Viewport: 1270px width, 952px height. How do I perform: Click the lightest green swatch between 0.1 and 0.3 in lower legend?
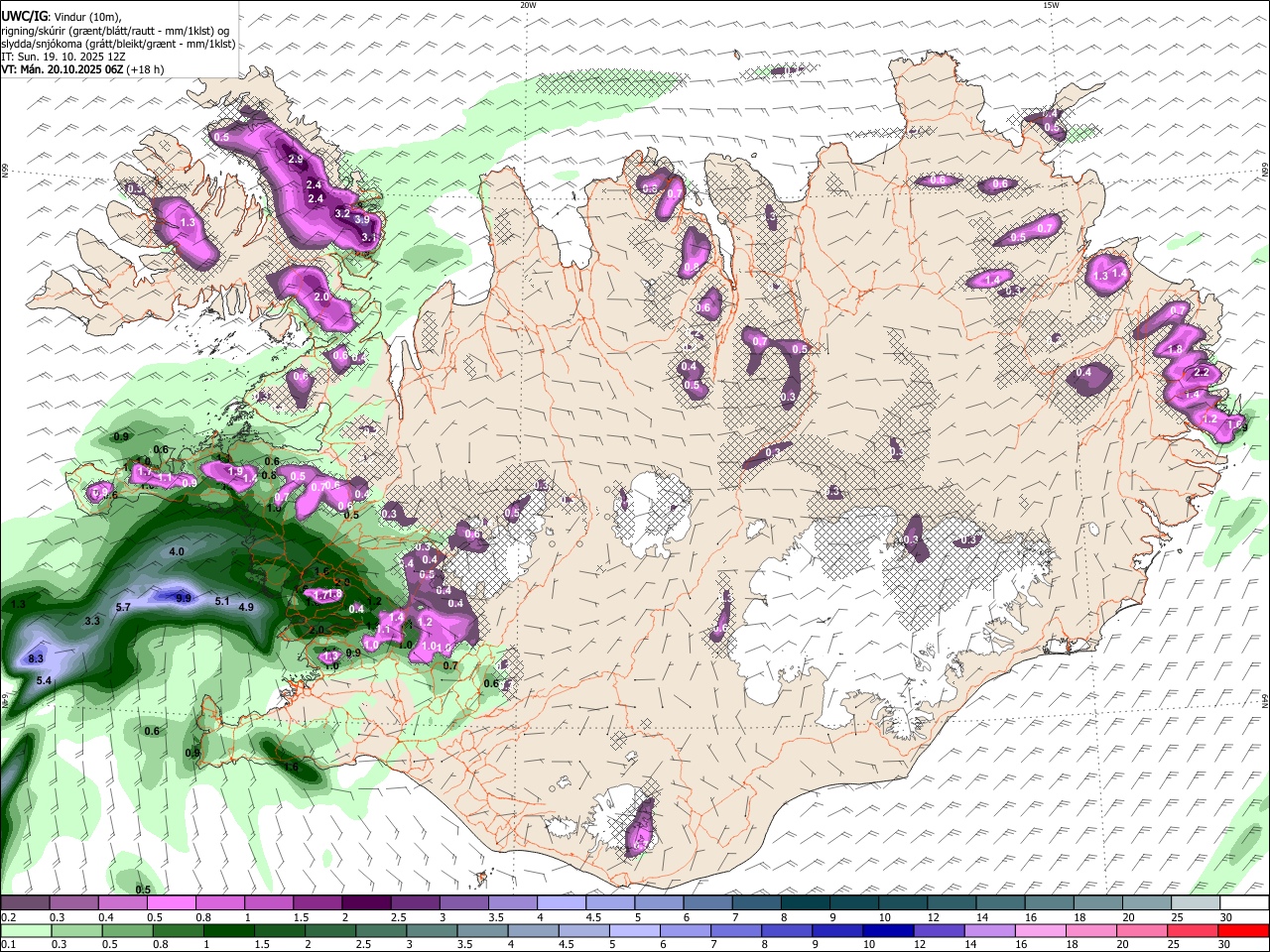pos(26,931)
